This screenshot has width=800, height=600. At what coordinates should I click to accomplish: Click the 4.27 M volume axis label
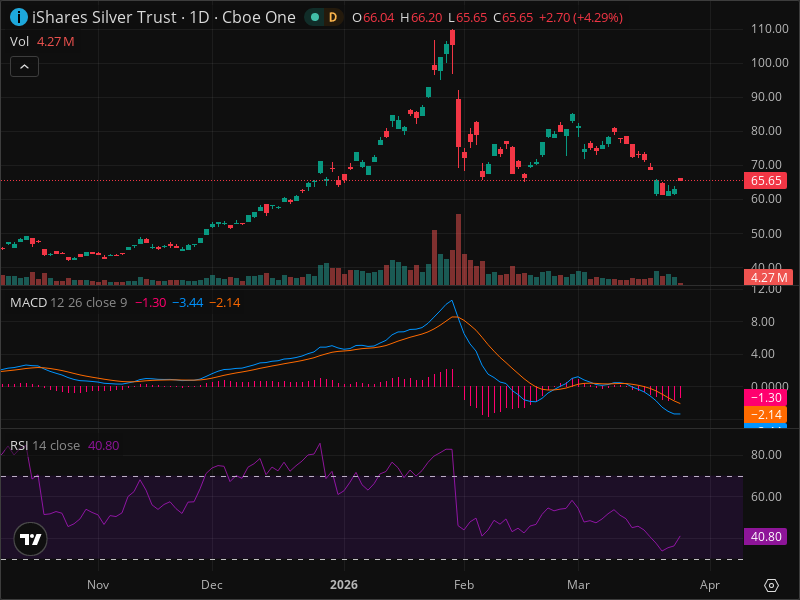[766, 278]
